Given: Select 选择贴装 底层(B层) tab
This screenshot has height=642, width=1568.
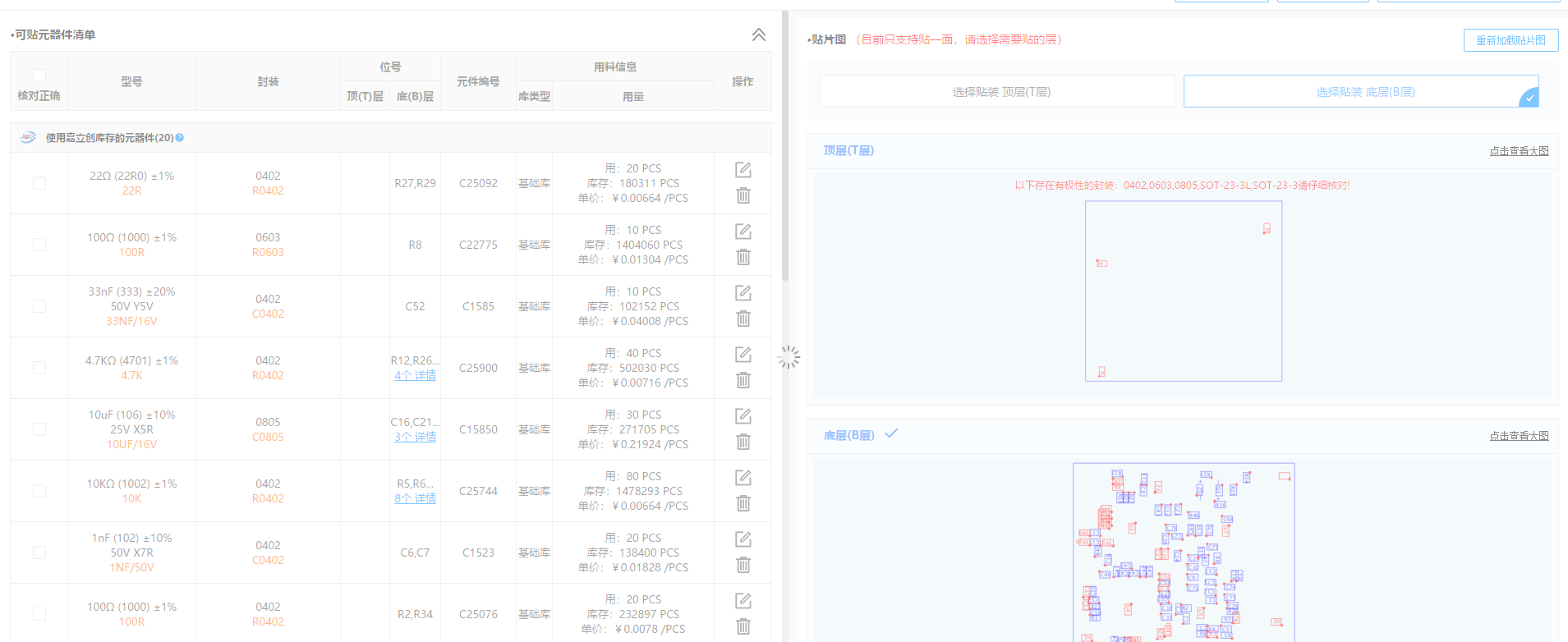Looking at the screenshot, I should pos(1363,92).
